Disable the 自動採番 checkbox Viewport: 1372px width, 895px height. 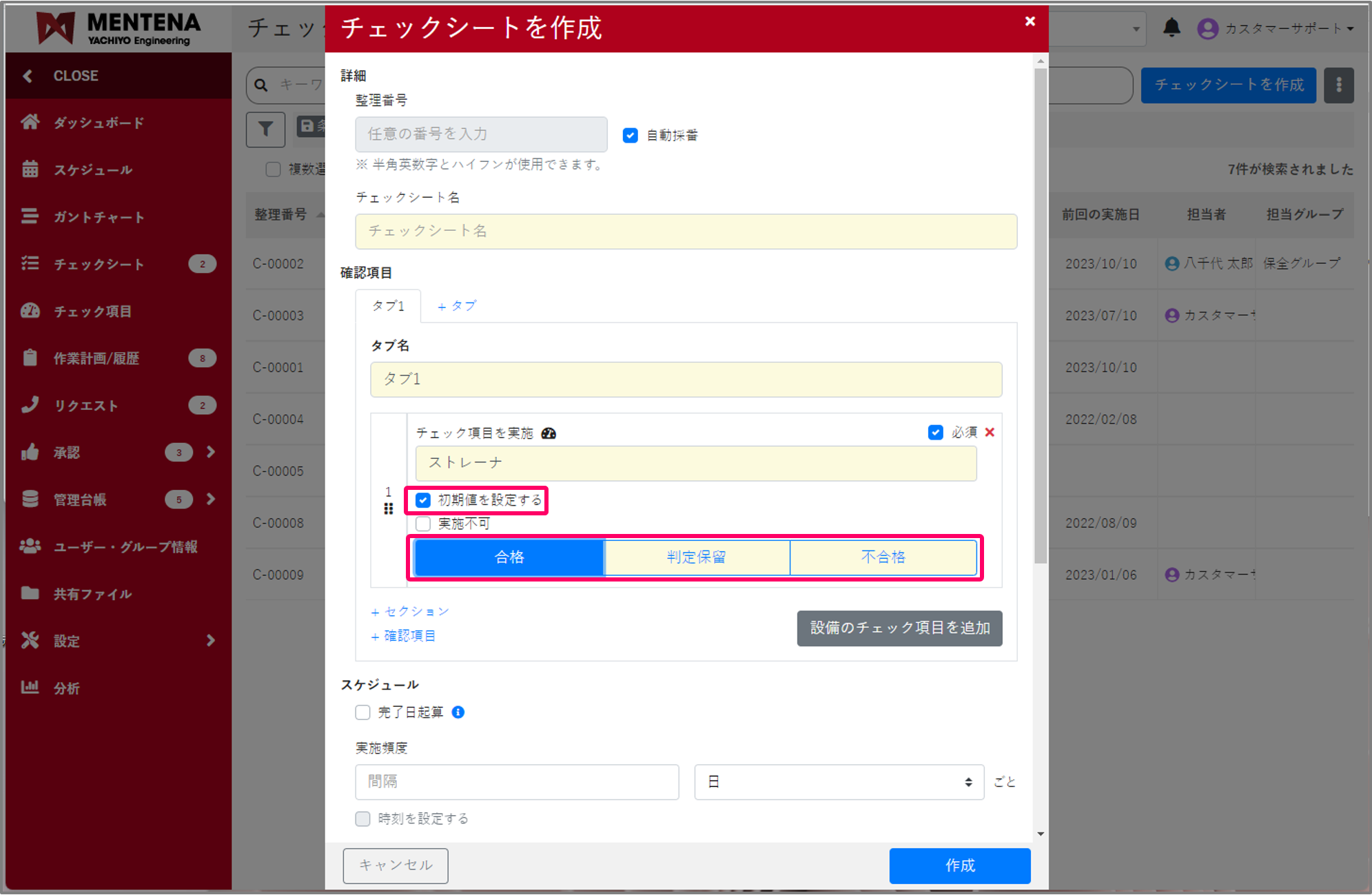pos(630,135)
